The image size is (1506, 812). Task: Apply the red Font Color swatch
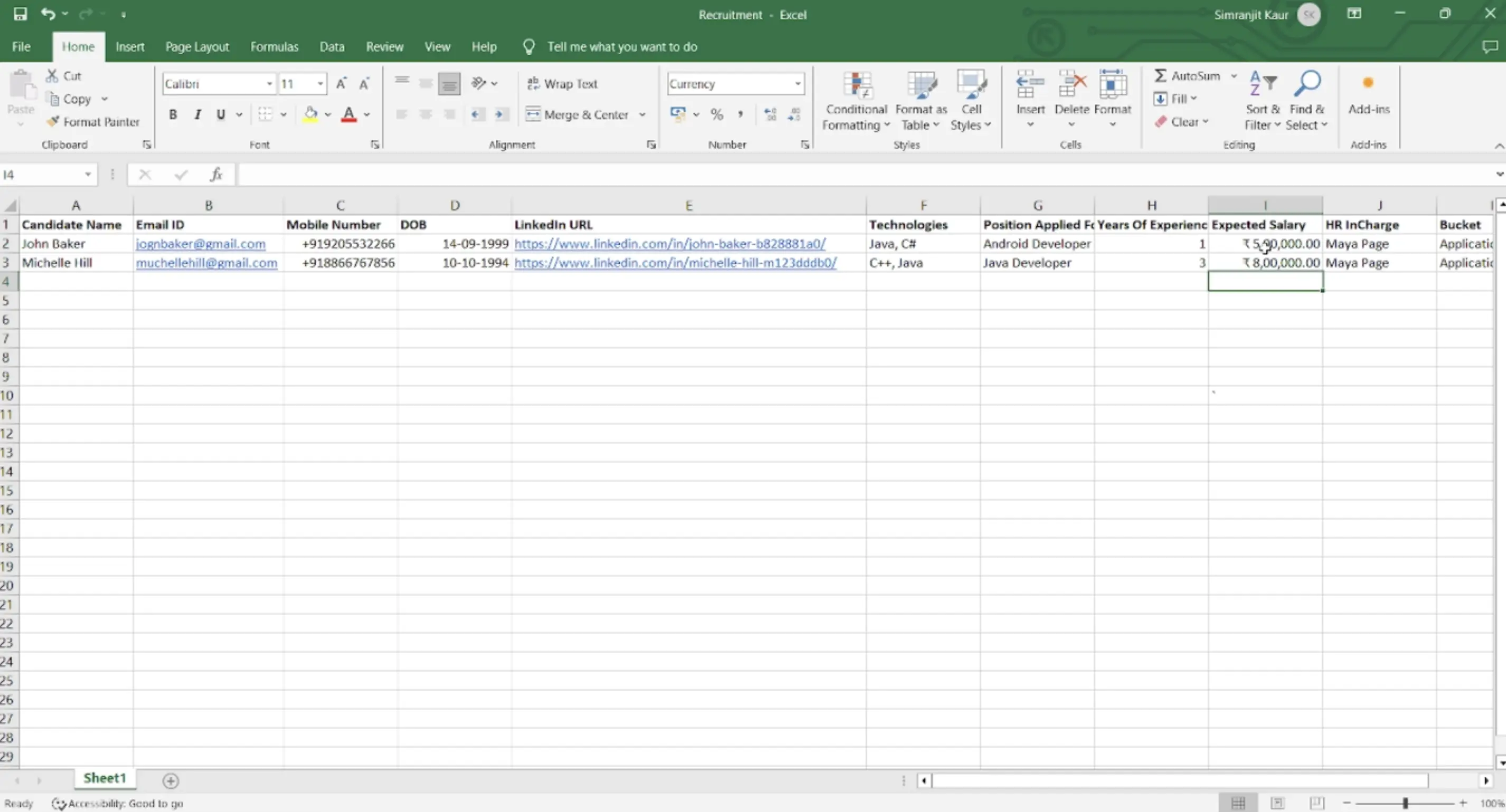point(349,114)
